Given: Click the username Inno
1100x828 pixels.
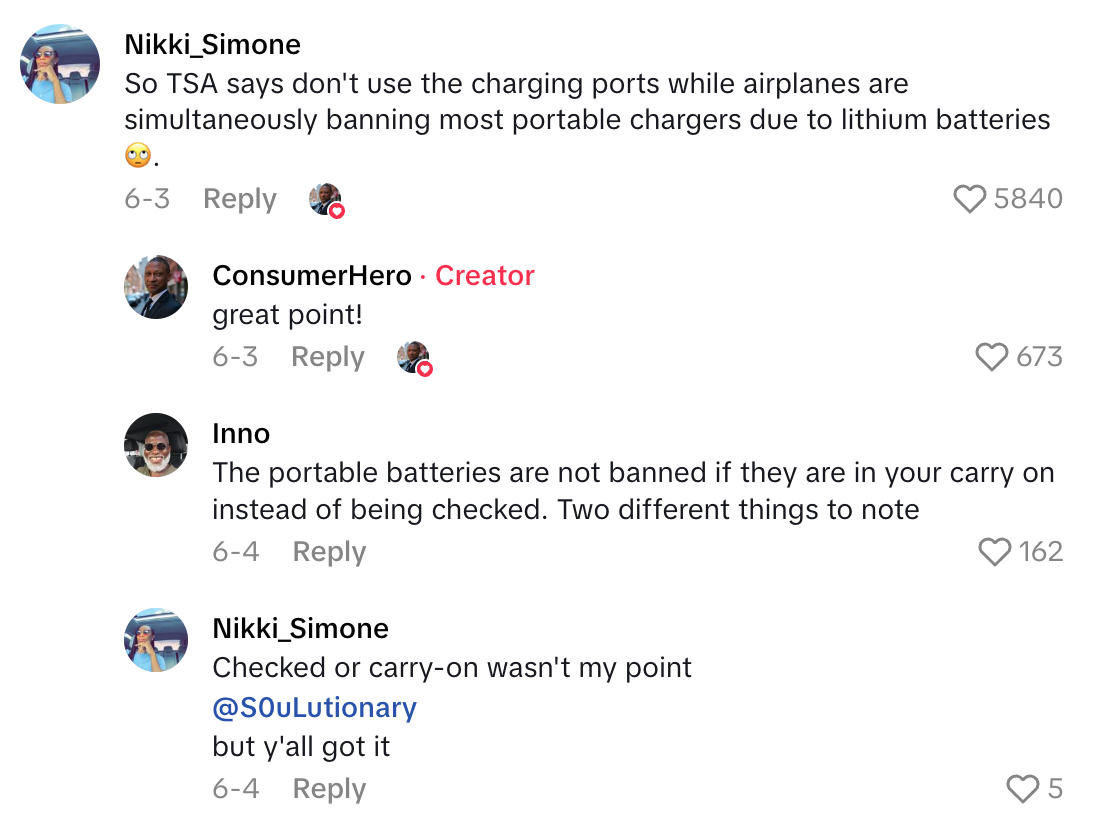Looking at the screenshot, I should 241,434.
